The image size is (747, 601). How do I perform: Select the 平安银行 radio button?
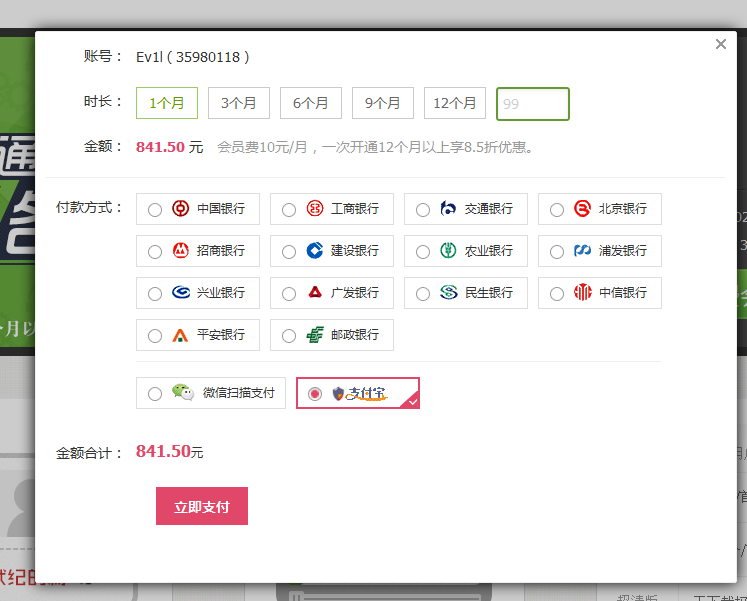coord(155,336)
